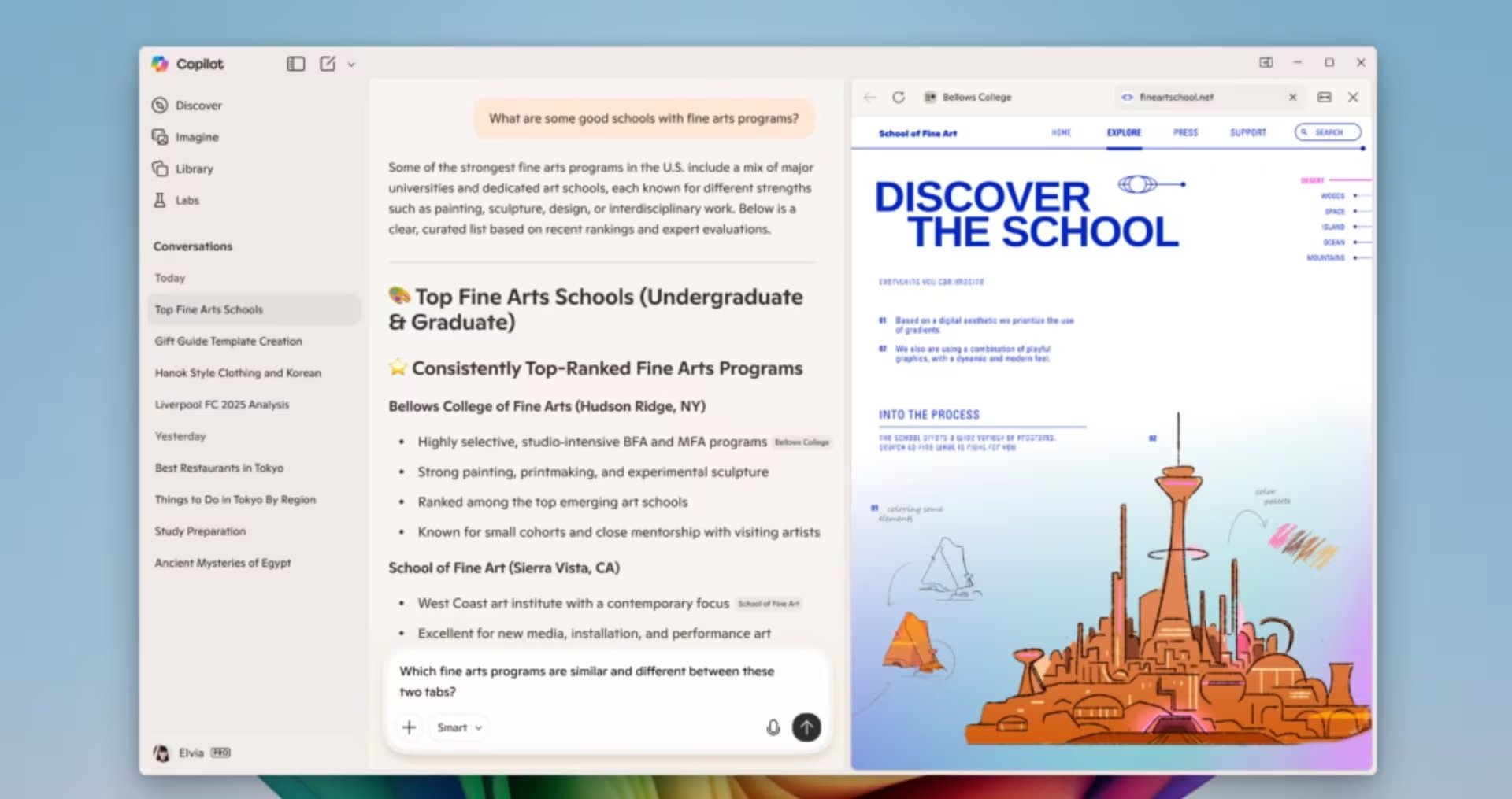Expand the dropdown arrow beside new chat
The width and height of the screenshot is (1512, 799).
click(x=351, y=65)
